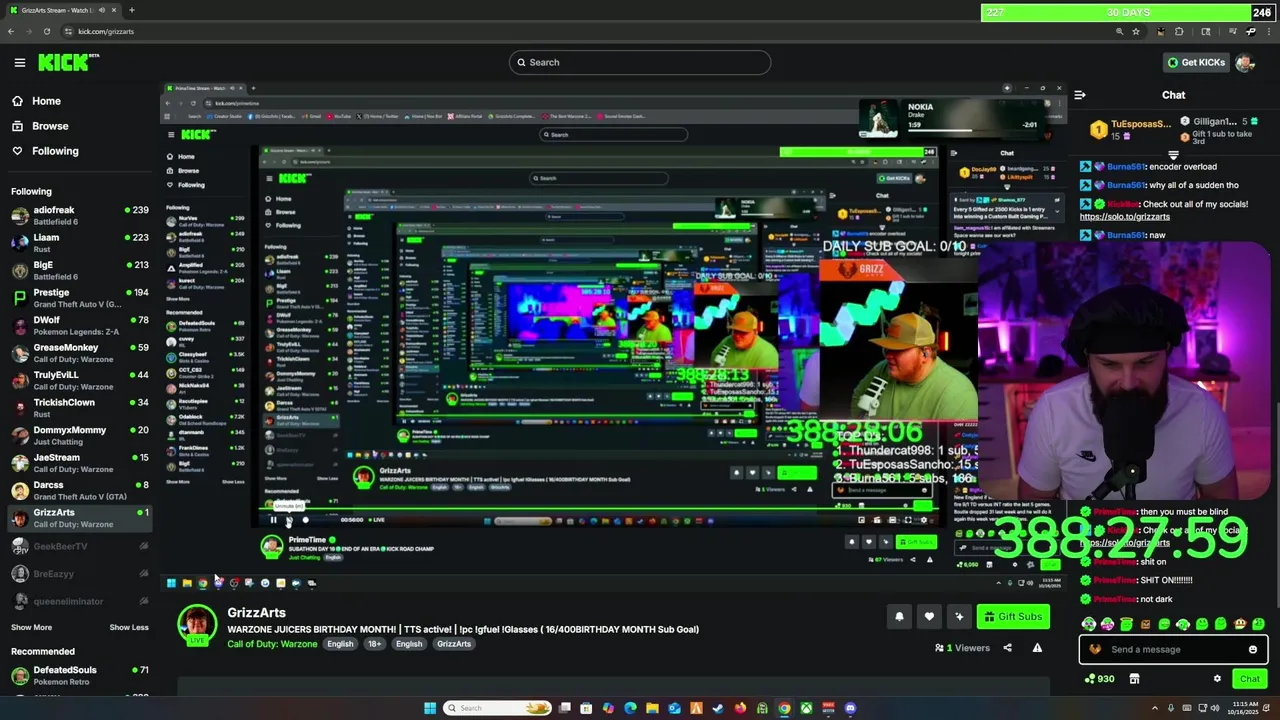The width and height of the screenshot is (1280, 720).
Task: Open the chat shop store icon
Action: (x=1134, y=679)
